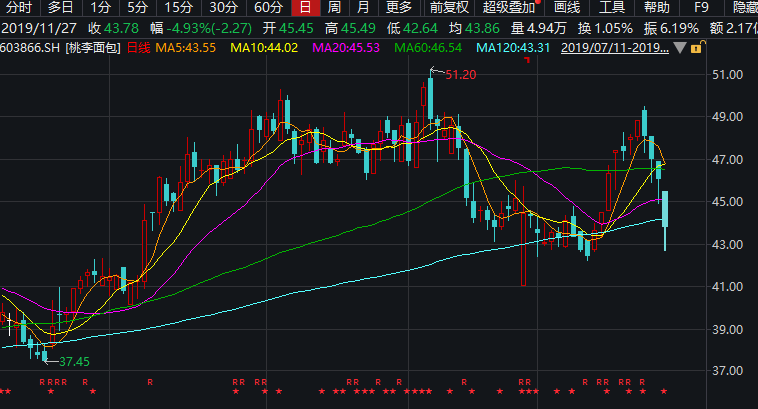Screen dimensions: 758x409
Task: Click the 603866.SH stock code label
Action: pos(28,47)
